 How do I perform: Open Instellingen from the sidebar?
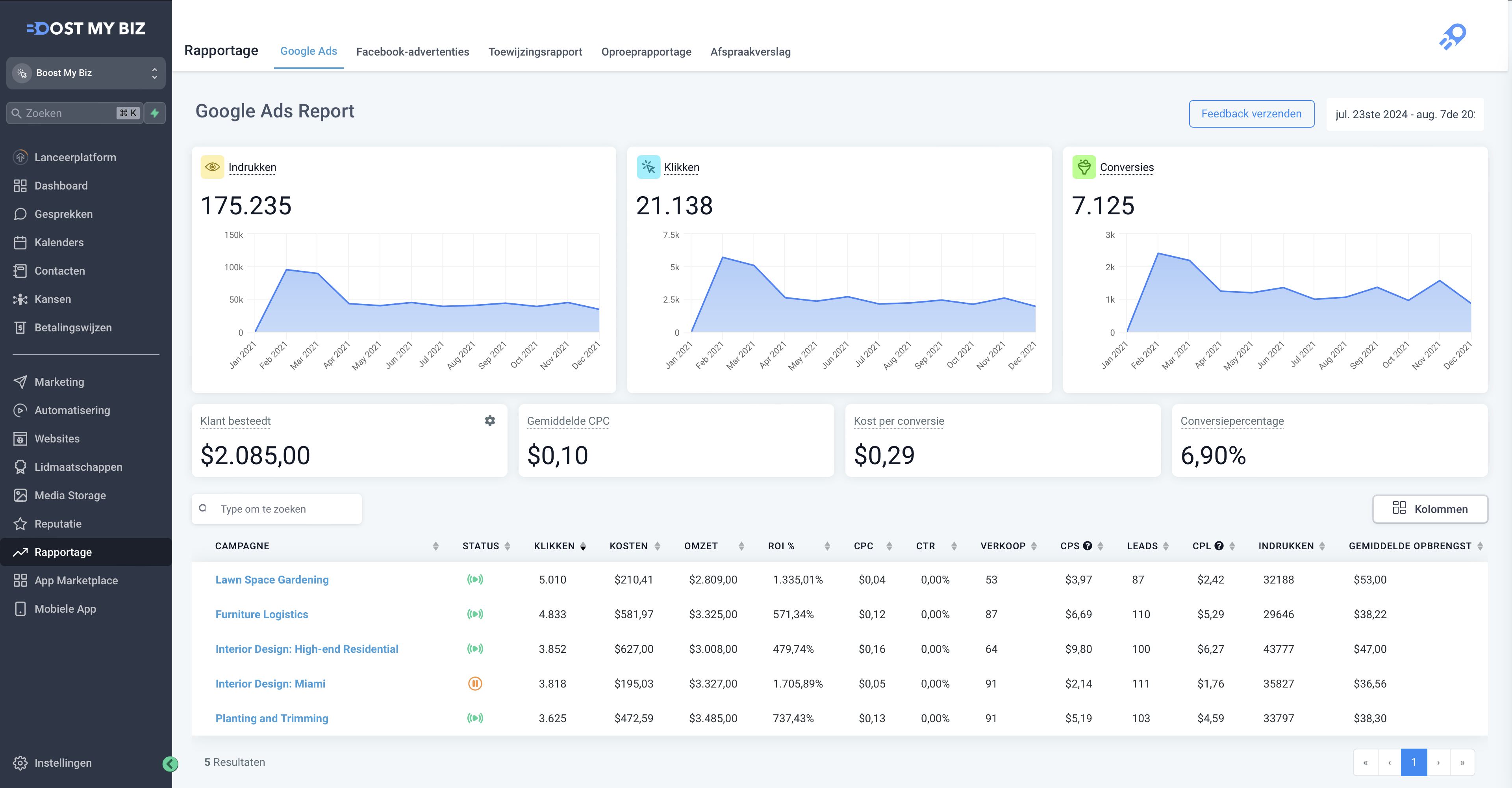click(x=63, y=763)
